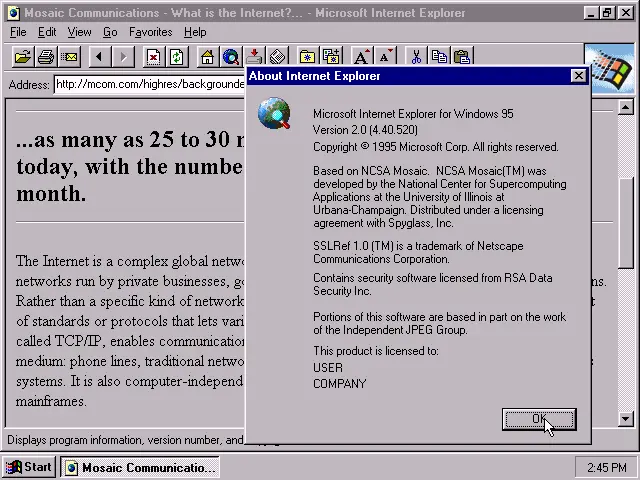Screen dimensions: 640x480
Task: Open the Windows Start button
Action: coord(29,467)
